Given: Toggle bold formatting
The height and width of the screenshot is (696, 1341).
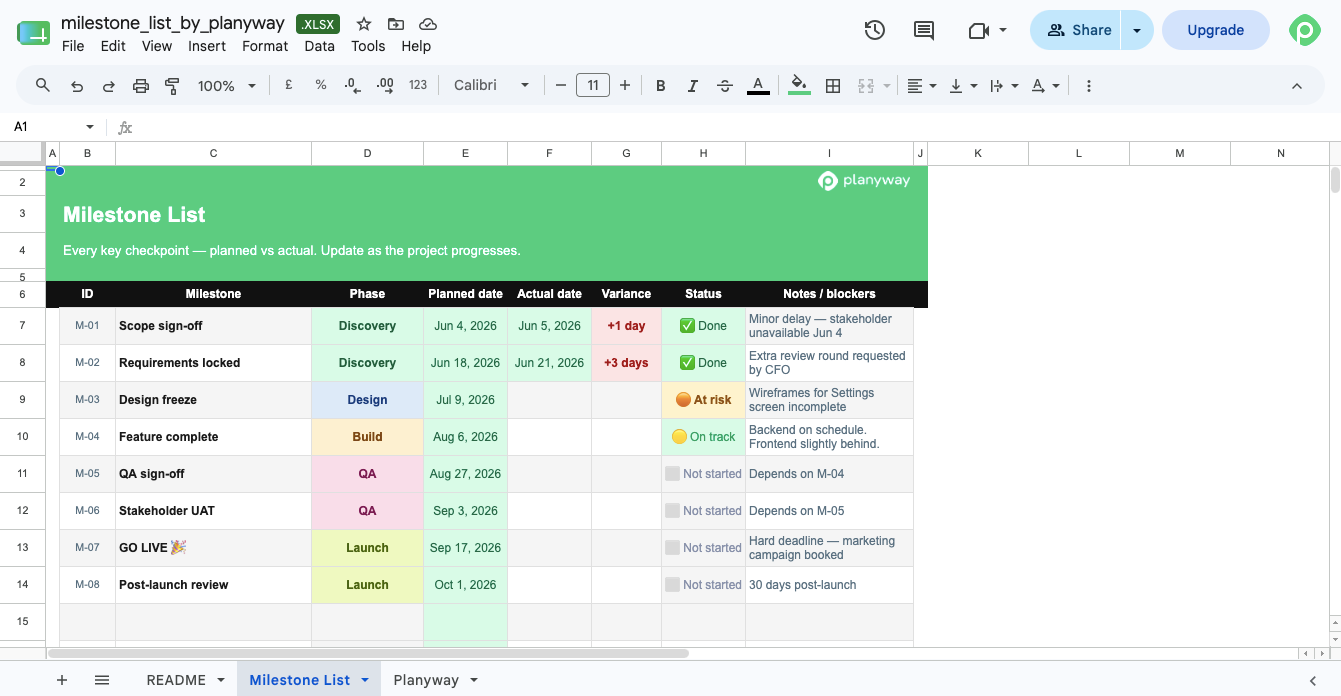Looking at the screenshot, I should pyautogui.click(x=661, y=86).
